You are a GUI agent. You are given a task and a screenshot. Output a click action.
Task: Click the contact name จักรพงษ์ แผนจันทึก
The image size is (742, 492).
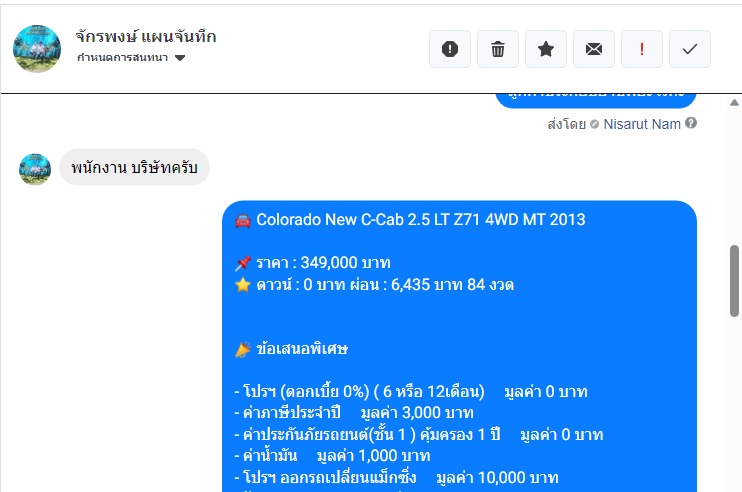click(146, 36)
